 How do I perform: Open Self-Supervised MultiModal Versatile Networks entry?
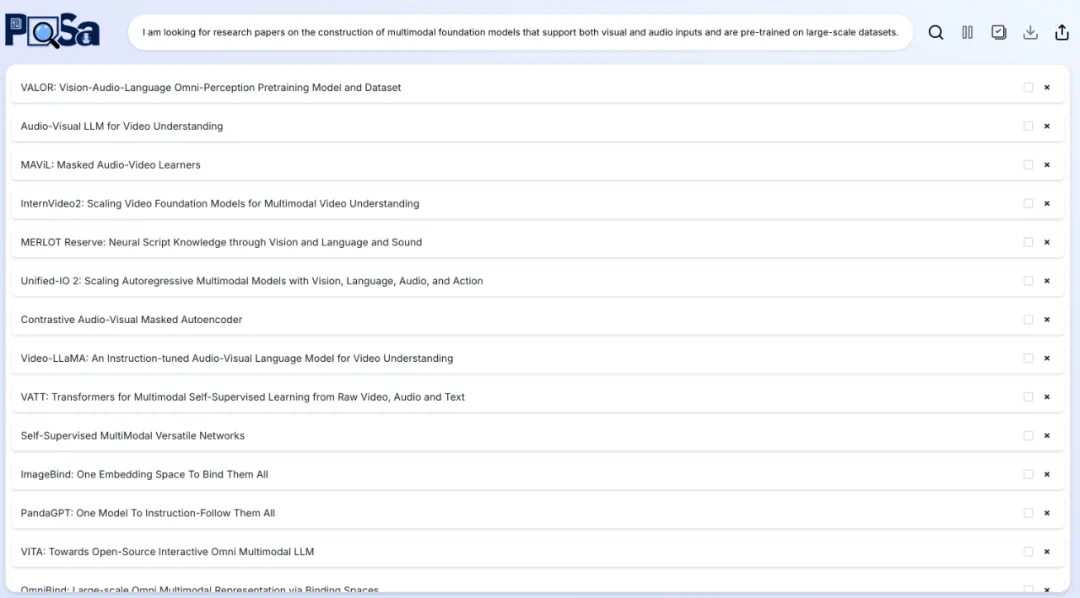coord(133,436)
